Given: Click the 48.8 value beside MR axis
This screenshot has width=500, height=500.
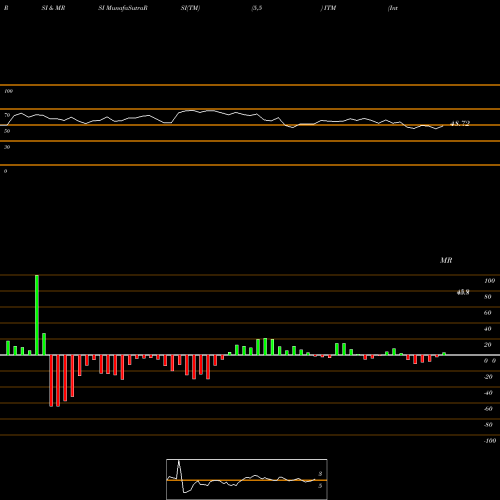Looking at the screenshot, I should 463,292.
